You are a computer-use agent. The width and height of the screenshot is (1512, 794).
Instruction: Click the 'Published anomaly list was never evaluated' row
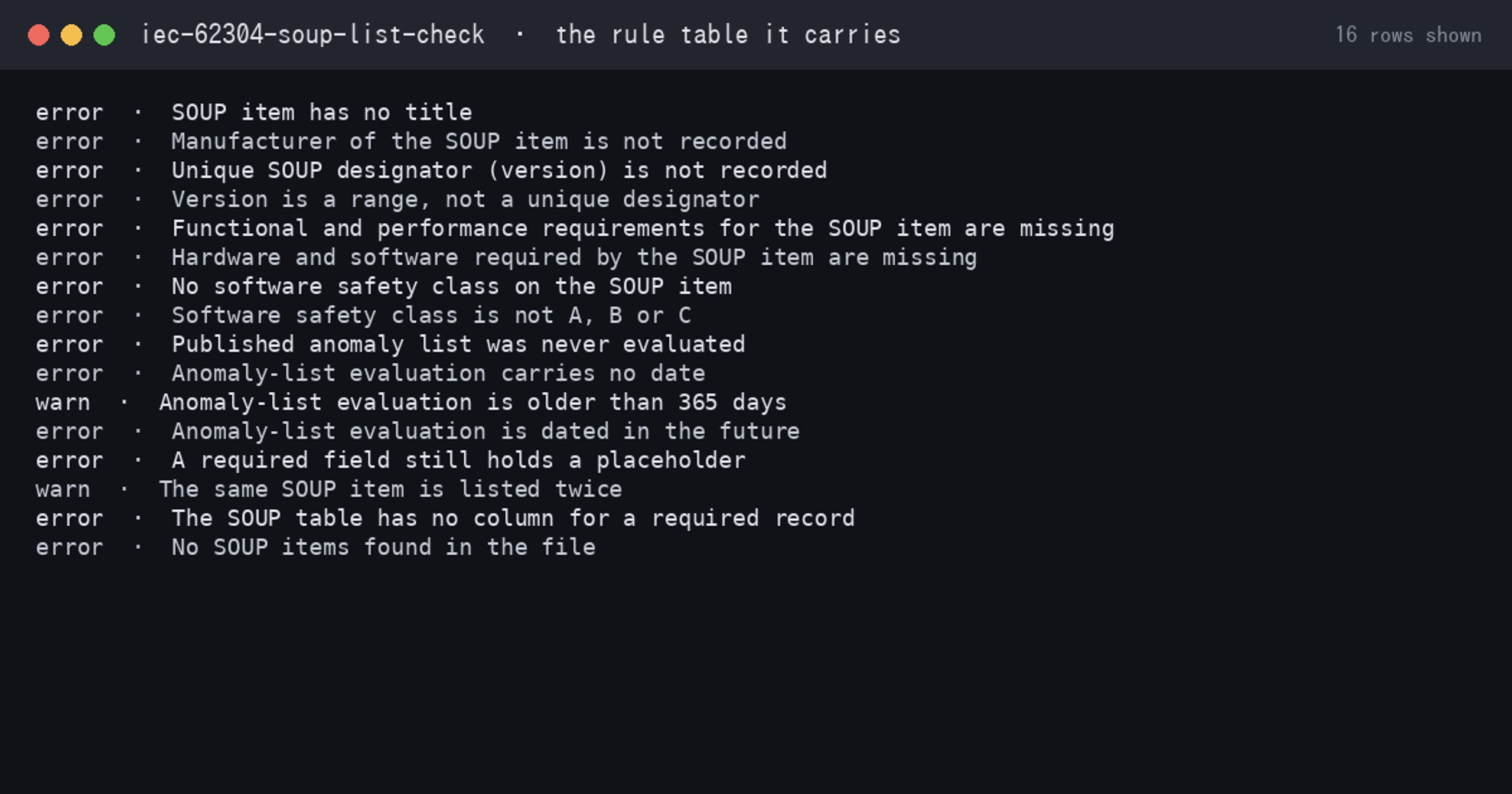click(x=390, y=344)
